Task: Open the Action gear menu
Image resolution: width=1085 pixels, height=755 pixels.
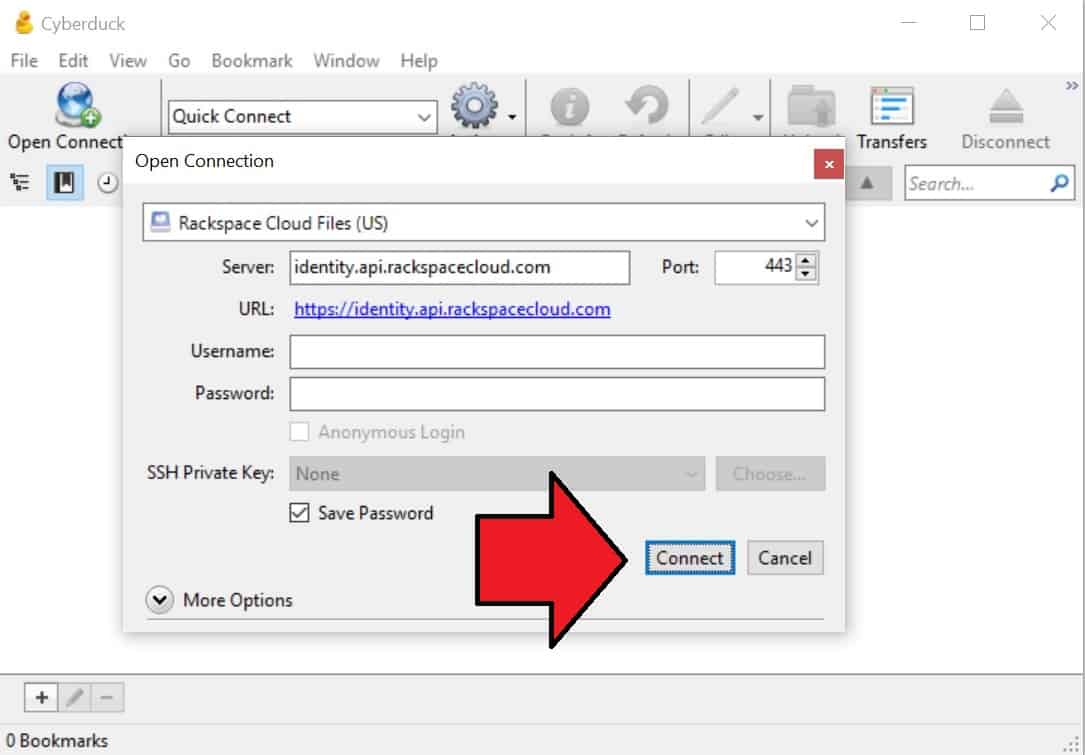Action: click(474, 105)
